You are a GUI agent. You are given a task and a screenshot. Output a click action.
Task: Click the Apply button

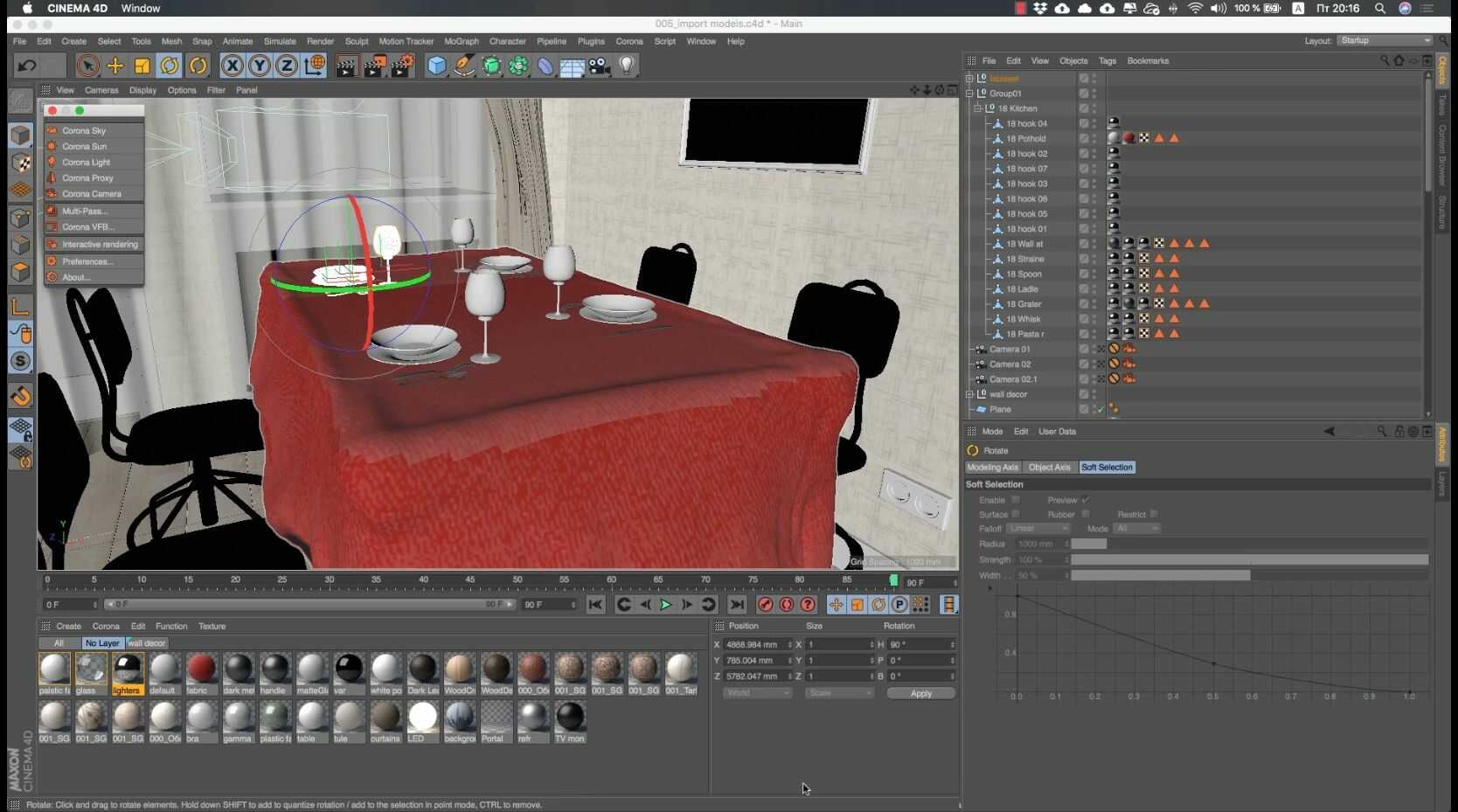tap(921, 694)
